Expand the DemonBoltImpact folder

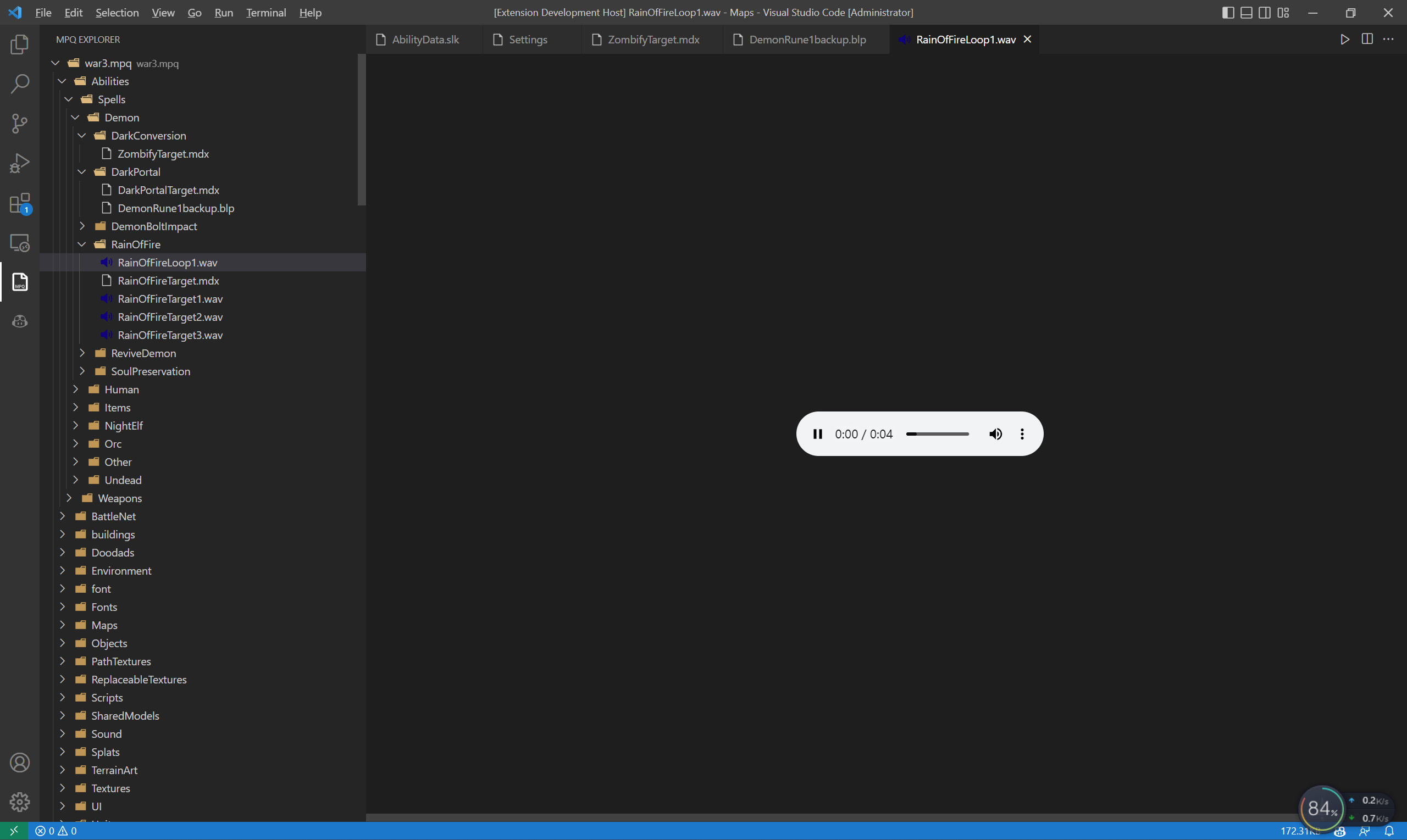(82, 226)
